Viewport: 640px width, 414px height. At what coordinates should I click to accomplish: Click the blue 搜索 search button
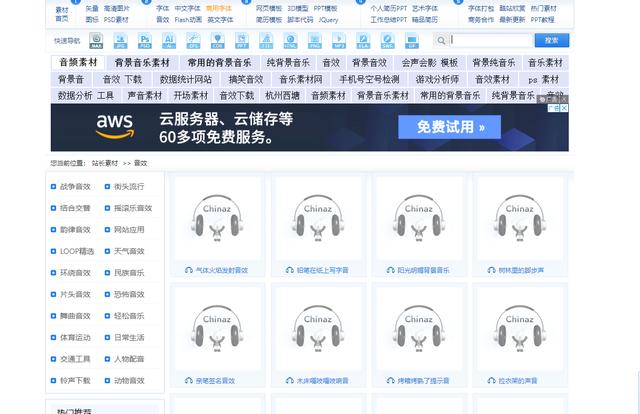[551, 40]
